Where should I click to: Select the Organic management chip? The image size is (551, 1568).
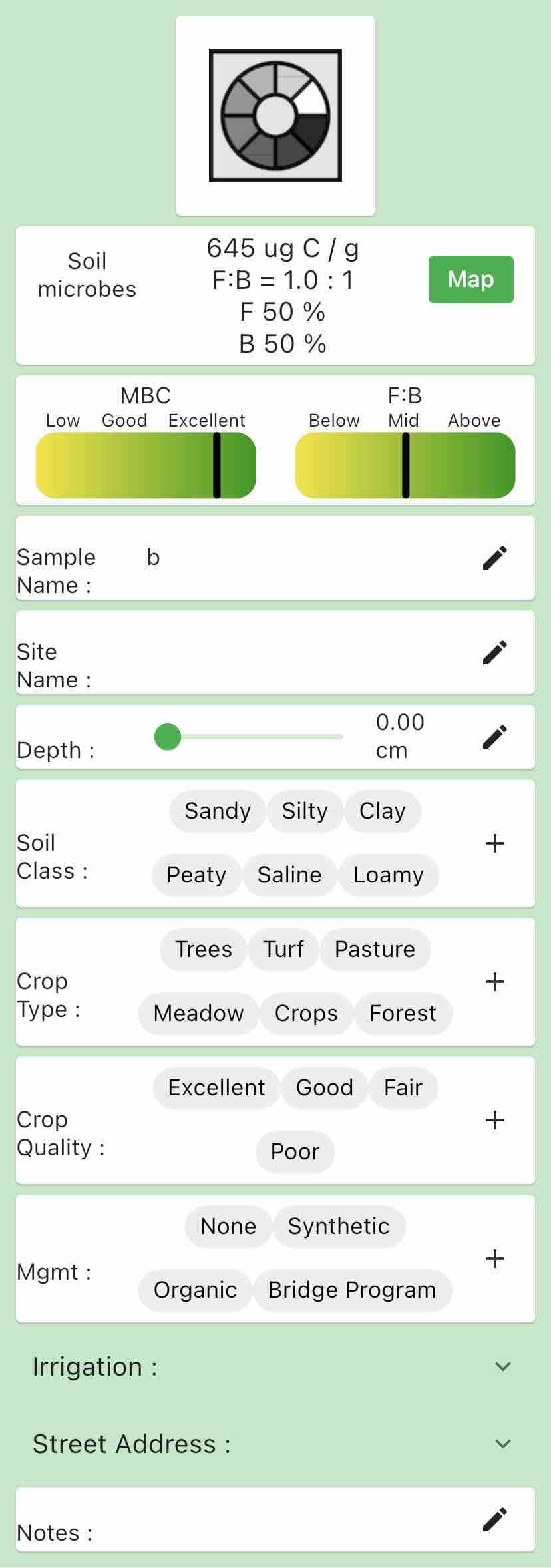point(195,1290)
